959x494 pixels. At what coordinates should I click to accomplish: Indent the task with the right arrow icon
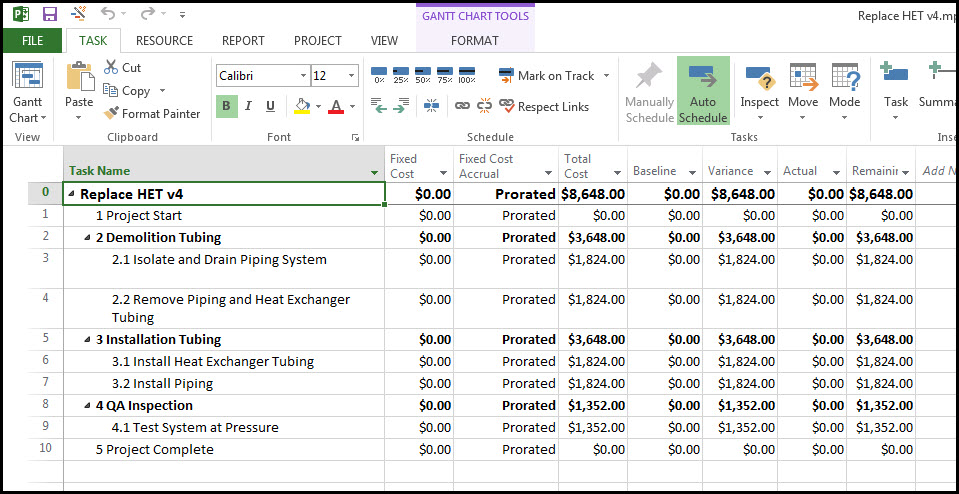click(401, 106)
